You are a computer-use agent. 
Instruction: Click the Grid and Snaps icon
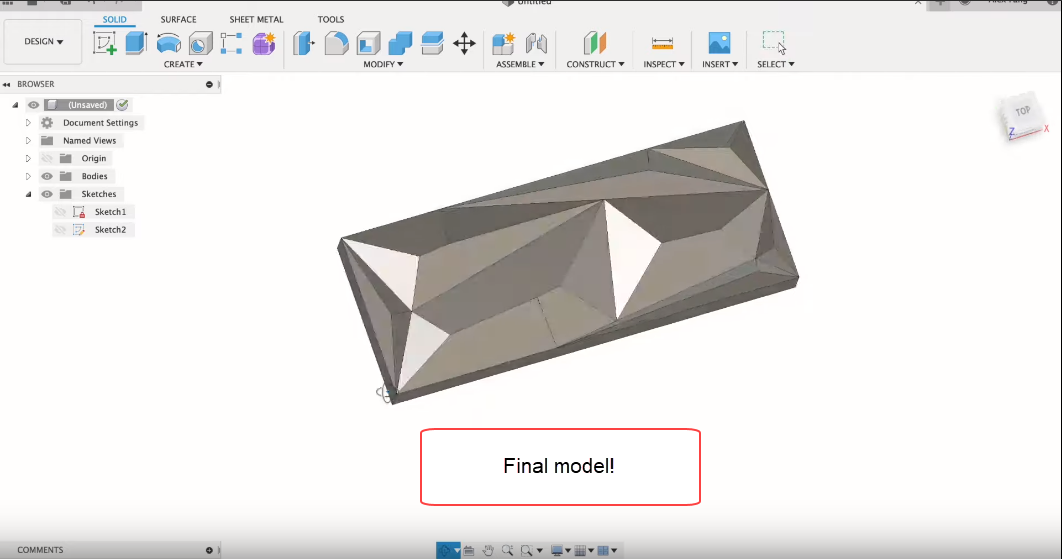[580, 551]
